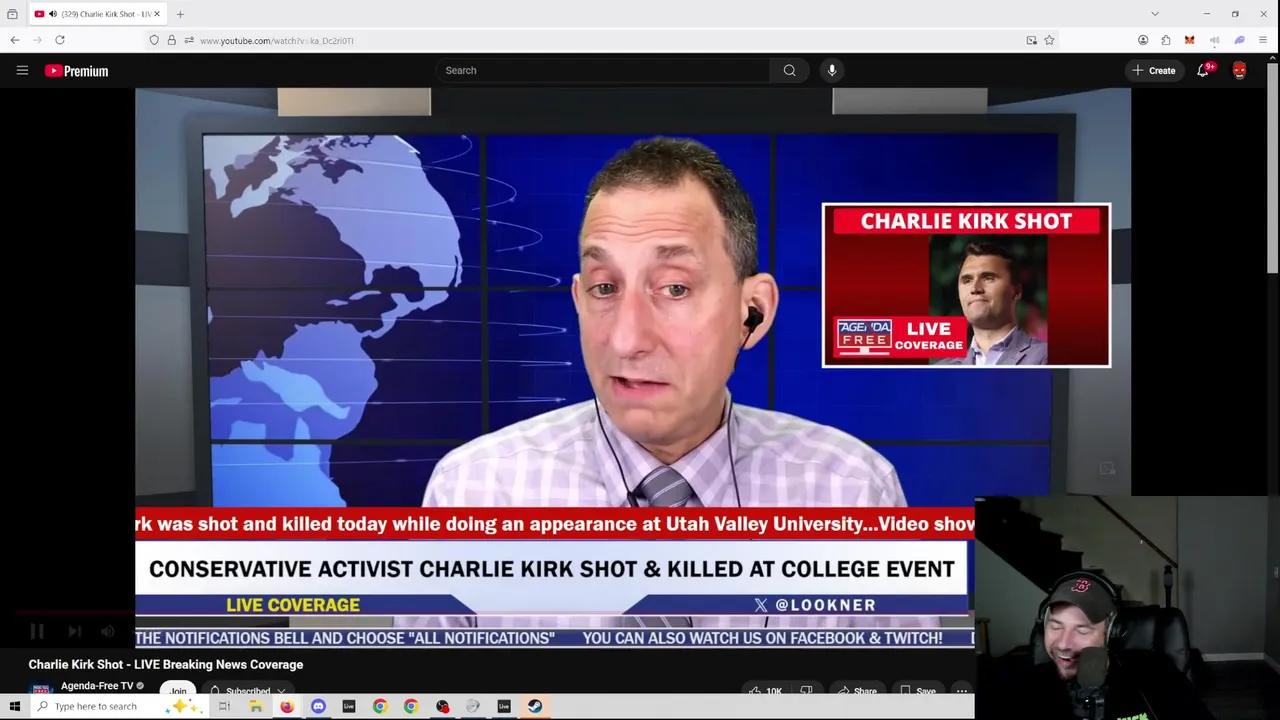
Task: Open site permissions icon in address bar
Action: (188, 40)
